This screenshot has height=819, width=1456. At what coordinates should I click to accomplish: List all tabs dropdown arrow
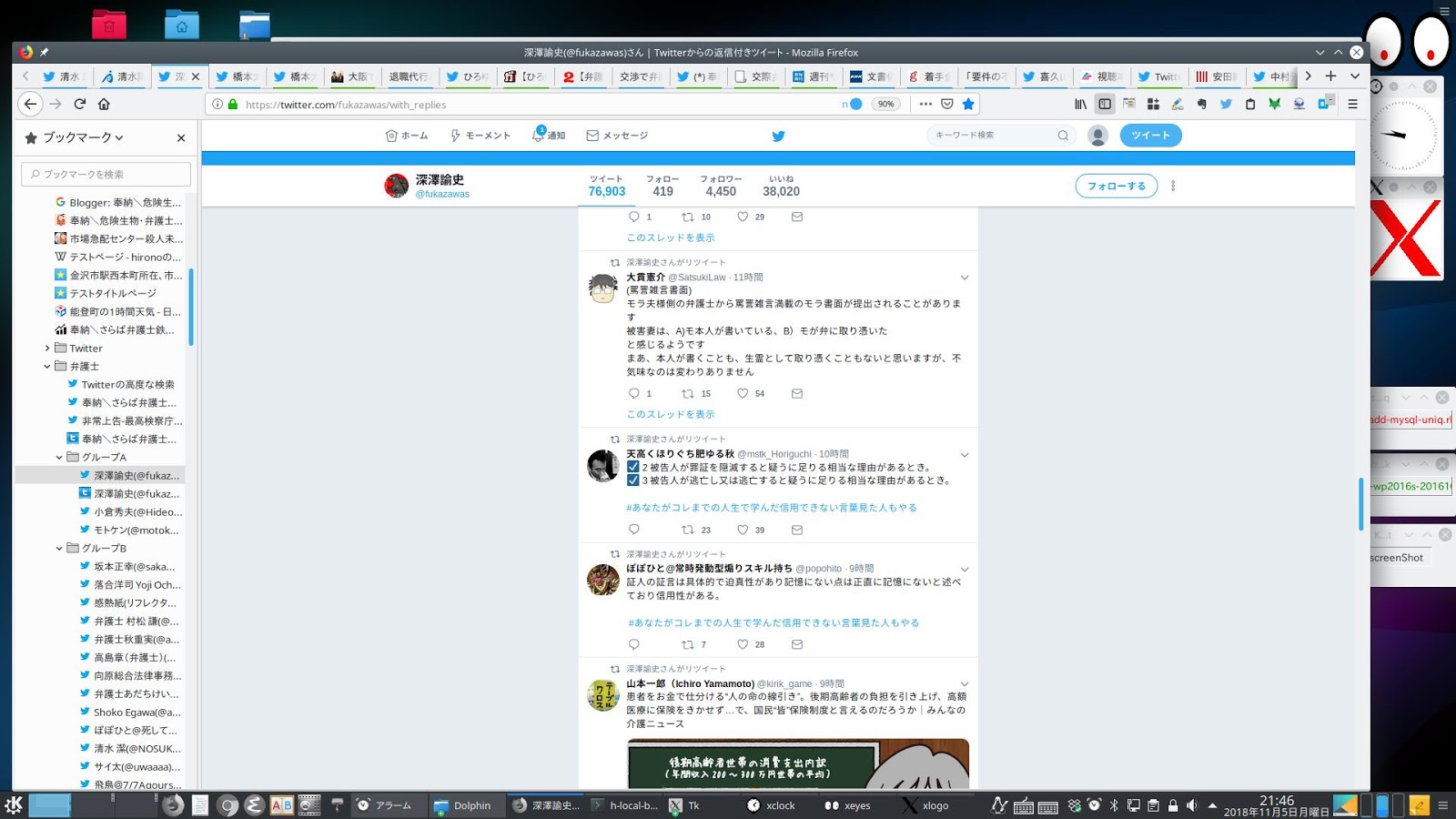[1354, 76]
